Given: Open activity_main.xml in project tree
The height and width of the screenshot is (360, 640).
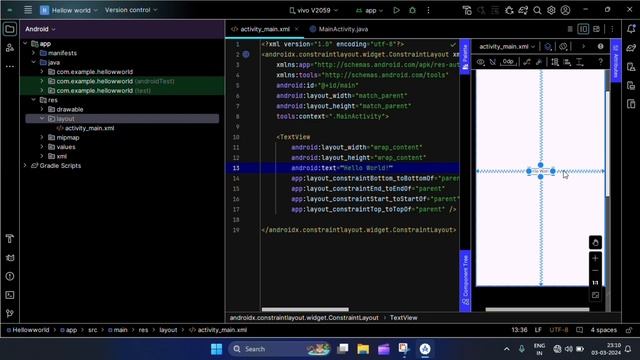Looking at the screenshot, I should [x=89, y=128].
